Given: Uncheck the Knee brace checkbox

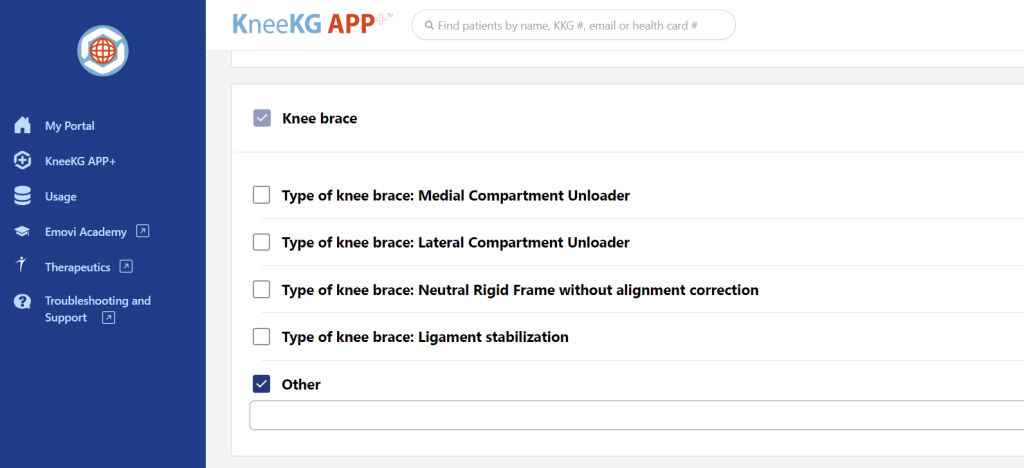Looking at the screenshot, I should (x=262, y=118).
